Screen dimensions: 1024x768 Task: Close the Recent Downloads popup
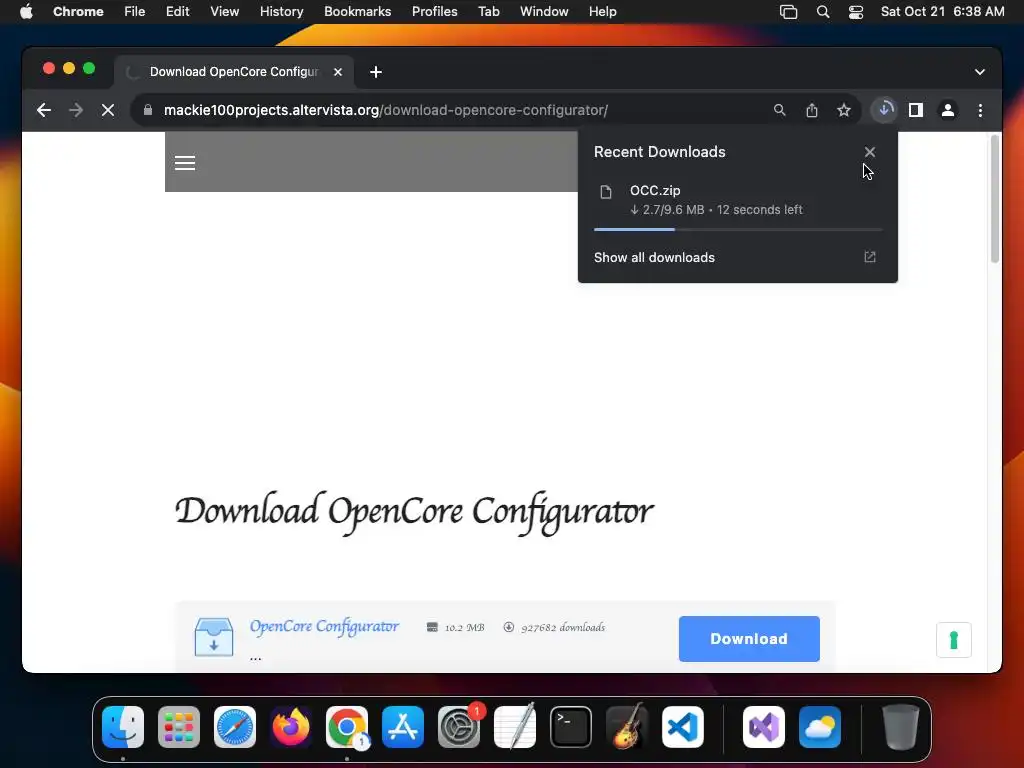point(870,152)
